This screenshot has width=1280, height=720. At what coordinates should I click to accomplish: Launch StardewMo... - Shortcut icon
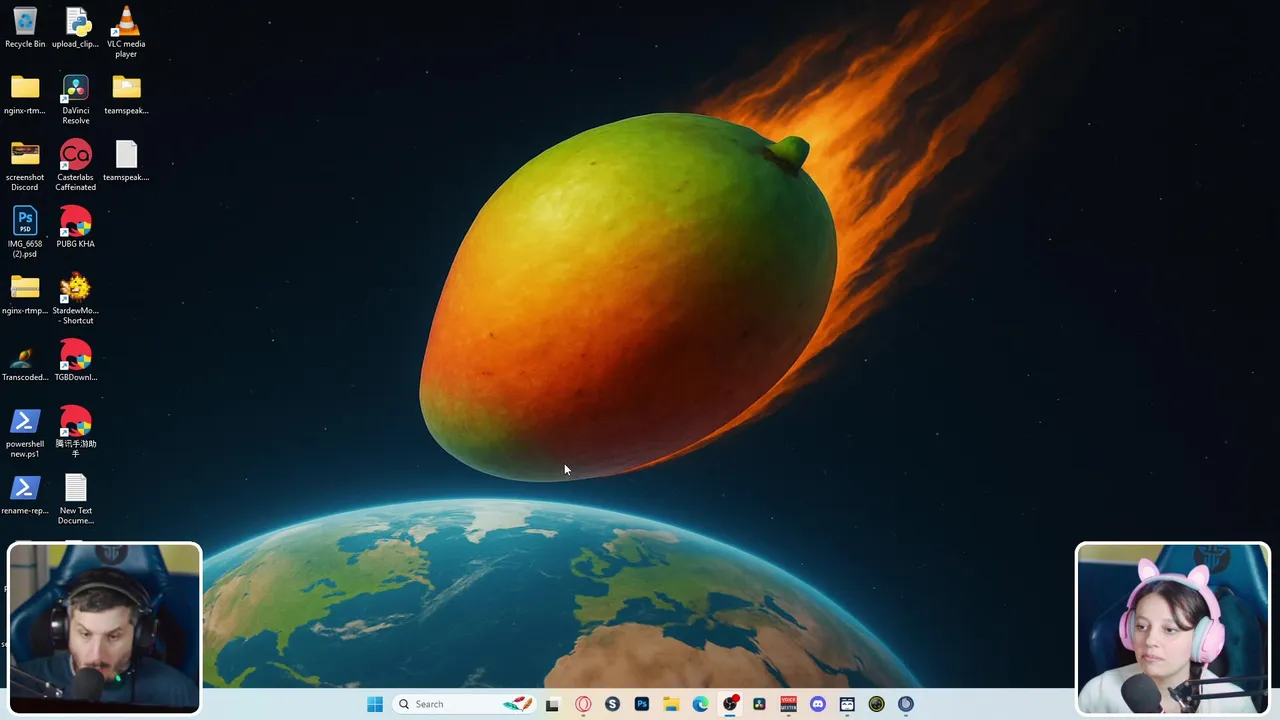tap(76, 299)
